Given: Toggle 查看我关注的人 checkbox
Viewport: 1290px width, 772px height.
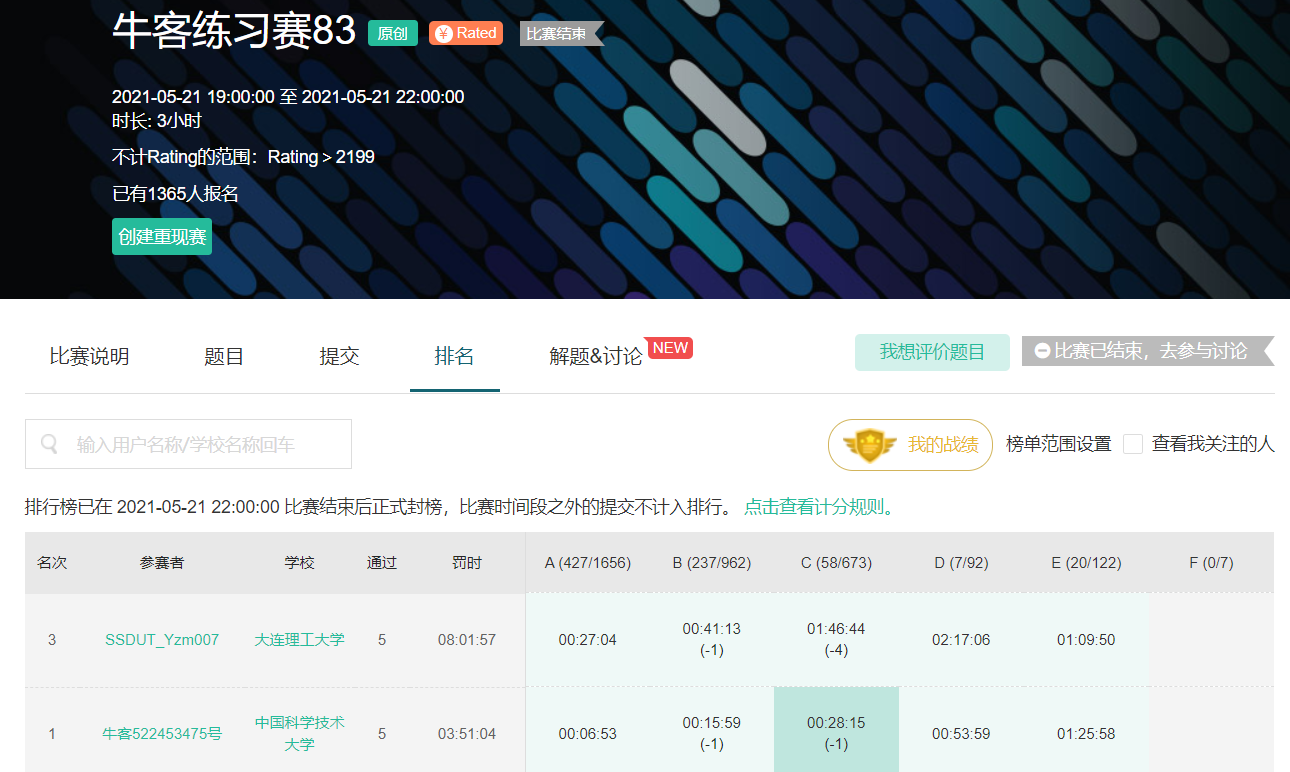Looking at the screenshot, I should tap(1133, 444).
